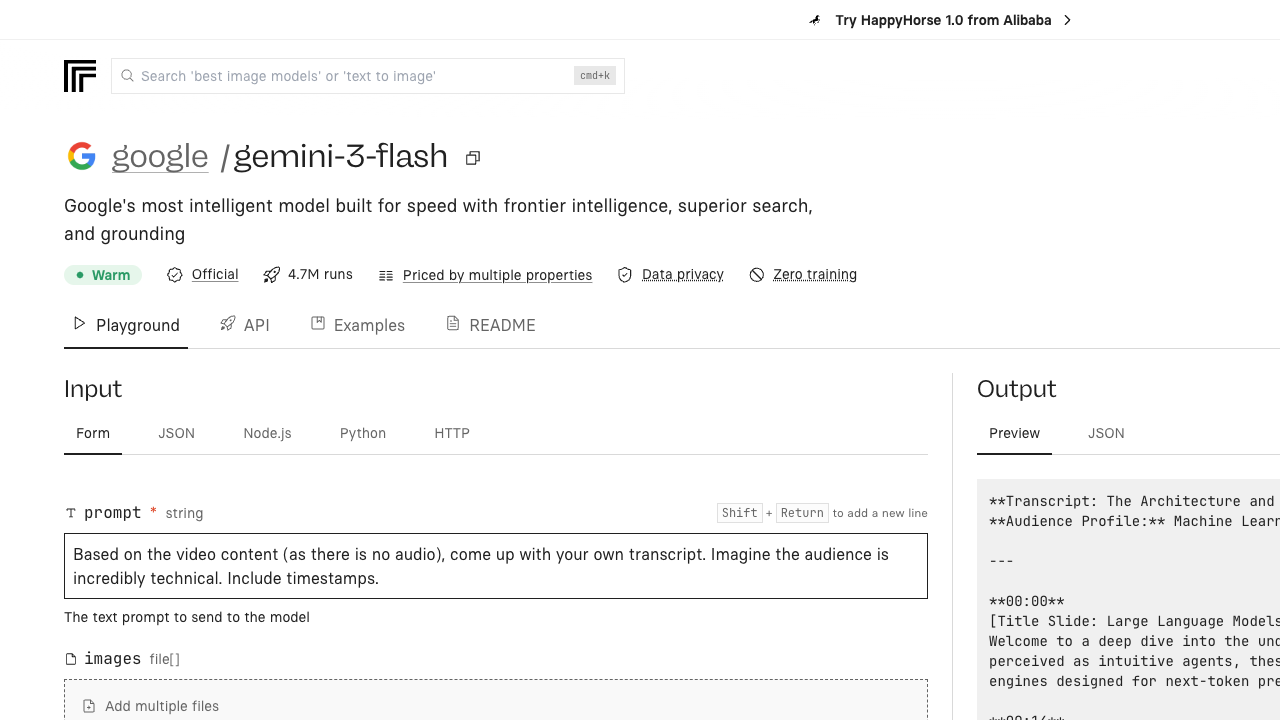Open the Zero training link
Image resolution: width=1280 pixels, height=720 pixels.
pyautogui.click(x=815, y=274)
